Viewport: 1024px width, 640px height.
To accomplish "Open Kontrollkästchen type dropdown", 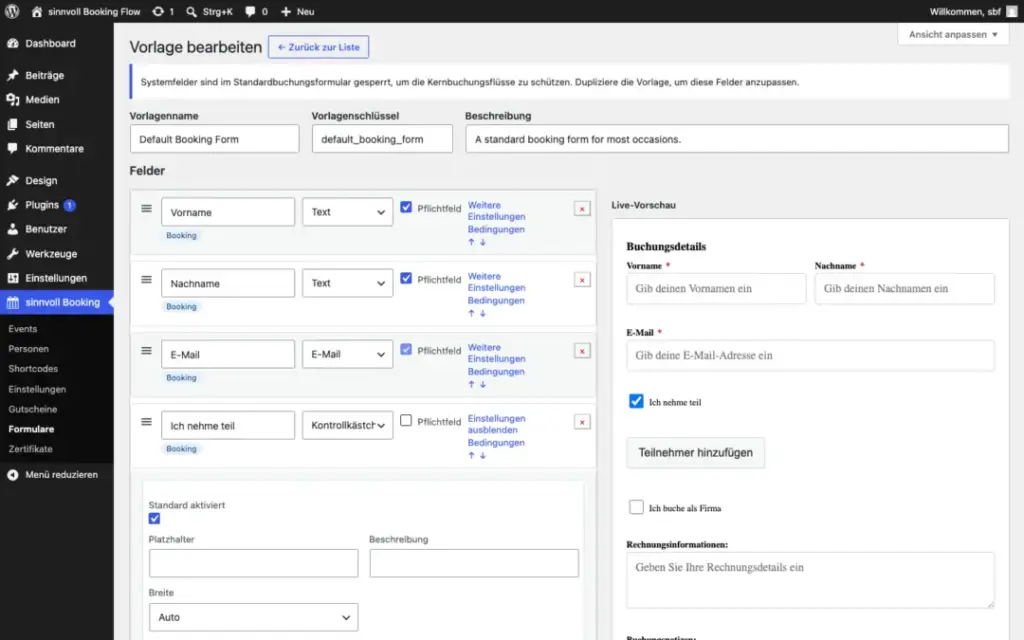I will point(347,425).
